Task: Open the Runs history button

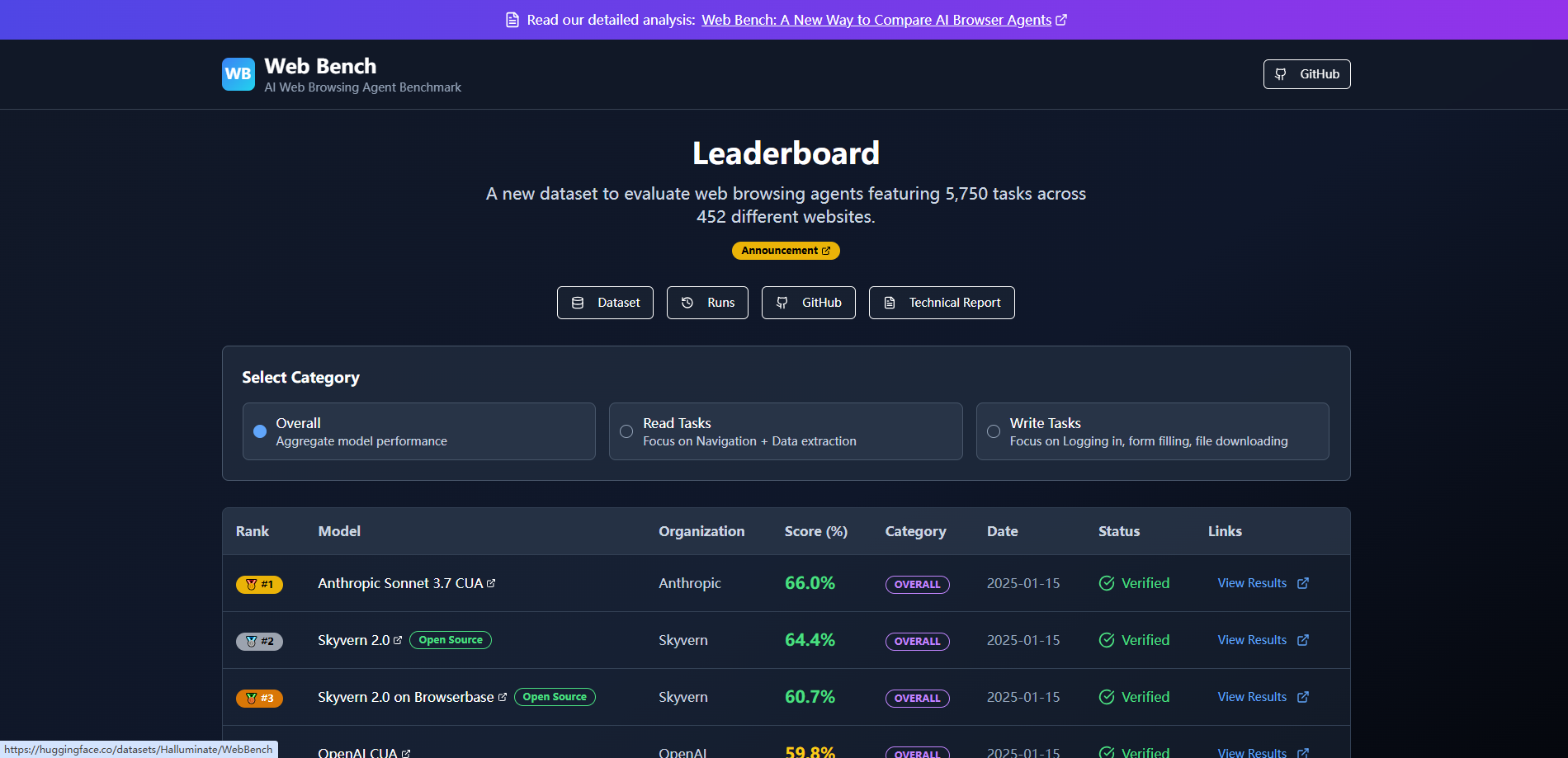Action: click(707, 303)
